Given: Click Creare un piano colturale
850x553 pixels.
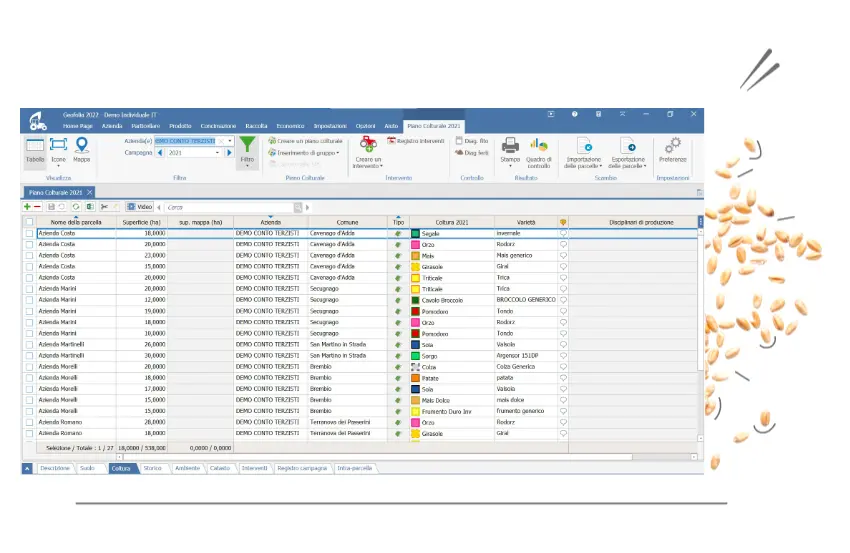Looking at the screenshot, I should (306, 141).
